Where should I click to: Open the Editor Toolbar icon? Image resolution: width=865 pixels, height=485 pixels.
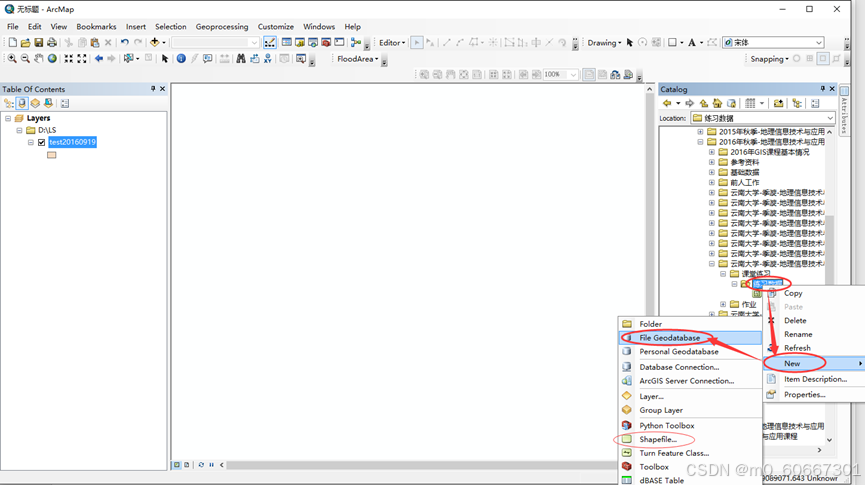(270, 42)
